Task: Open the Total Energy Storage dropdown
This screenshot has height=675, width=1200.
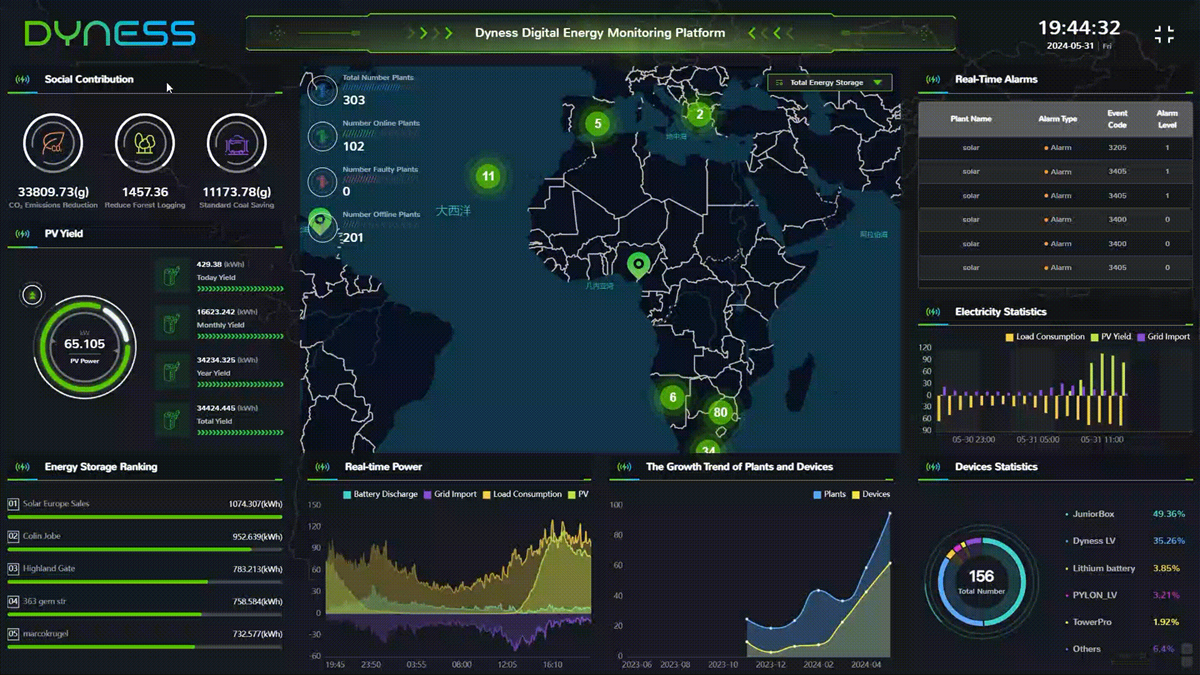Action: (829, 83)
